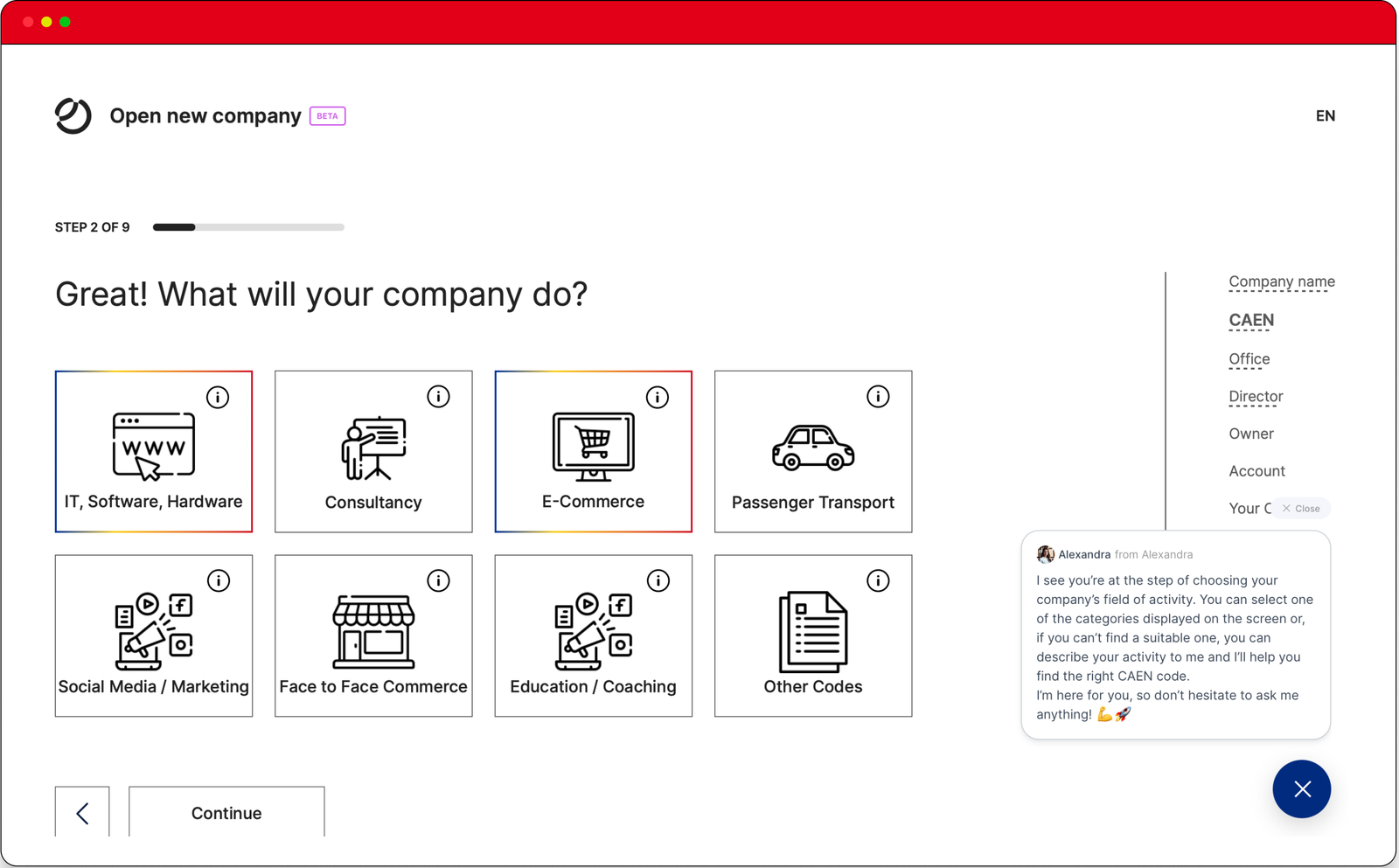Image resolution: width=1399 pixels, height=868 pixels.
Task: Dismiss Alexandra's message with Close
Action: [x=1301, y=509]
